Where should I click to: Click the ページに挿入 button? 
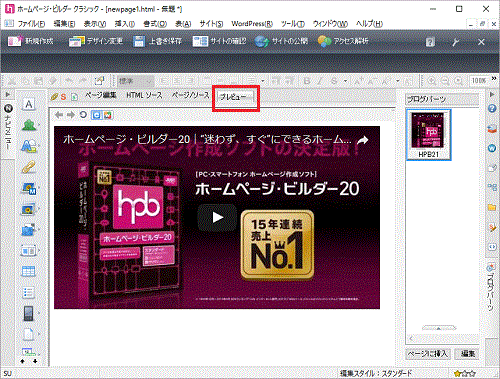[429, 354]
